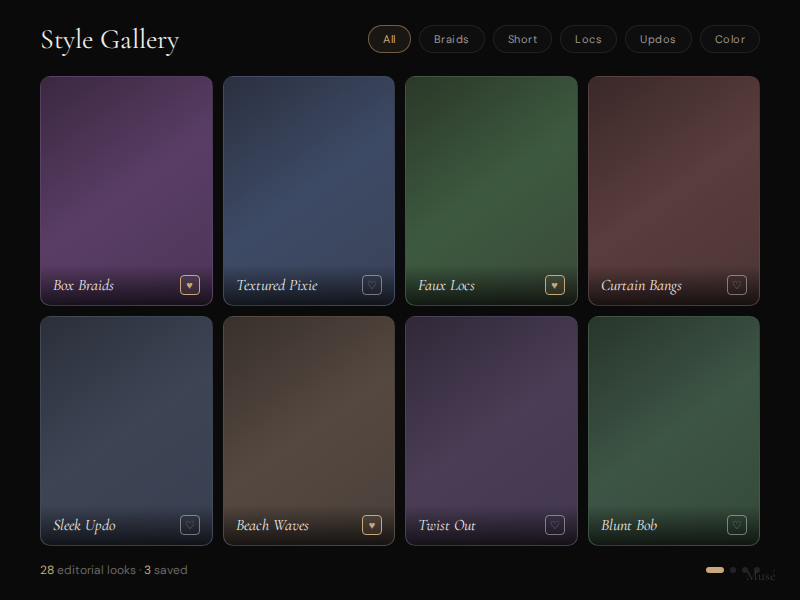Unsave Box Braids with its heart icon
The image size is (800, 600).
[x=190, y=285]
